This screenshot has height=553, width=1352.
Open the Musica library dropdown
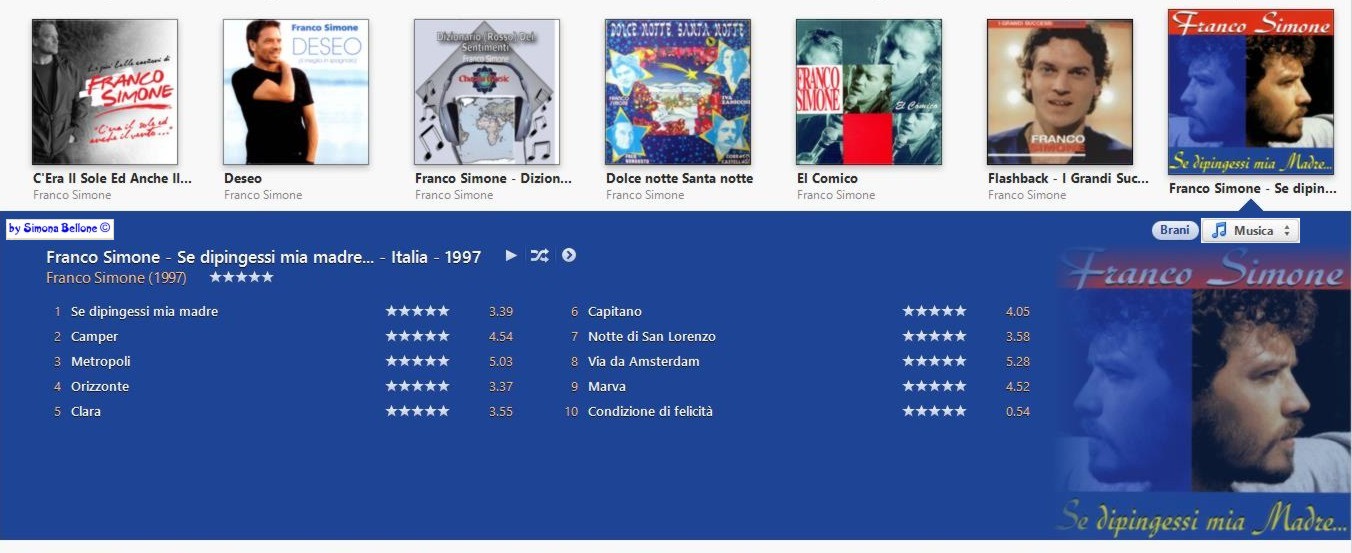(1250, 230)
